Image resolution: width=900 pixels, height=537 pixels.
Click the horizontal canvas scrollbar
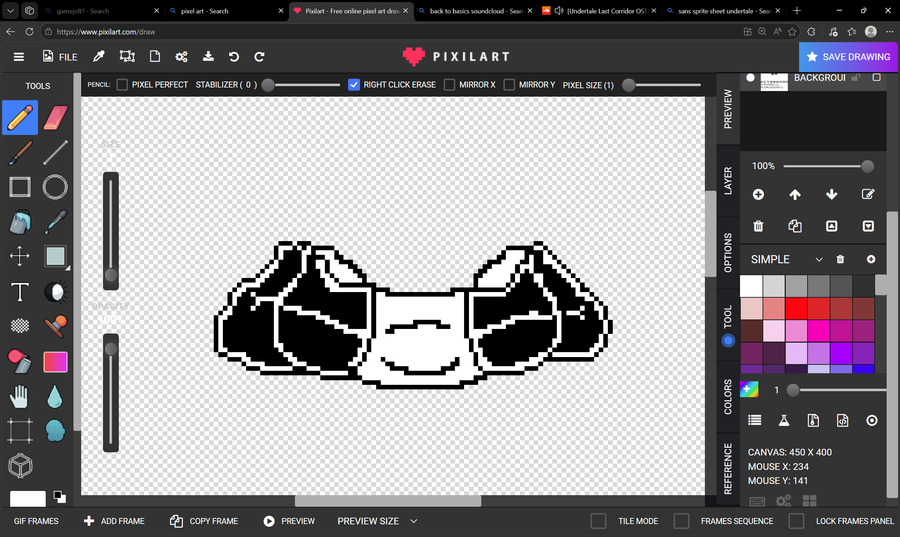pos(388,501)
